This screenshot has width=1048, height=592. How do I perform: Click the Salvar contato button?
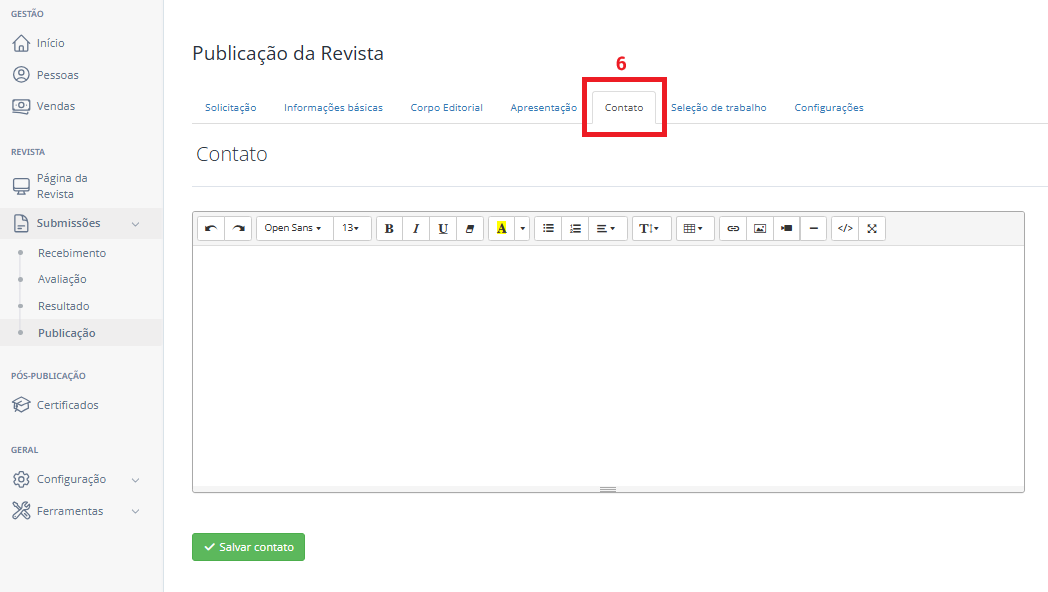[249, 547]
